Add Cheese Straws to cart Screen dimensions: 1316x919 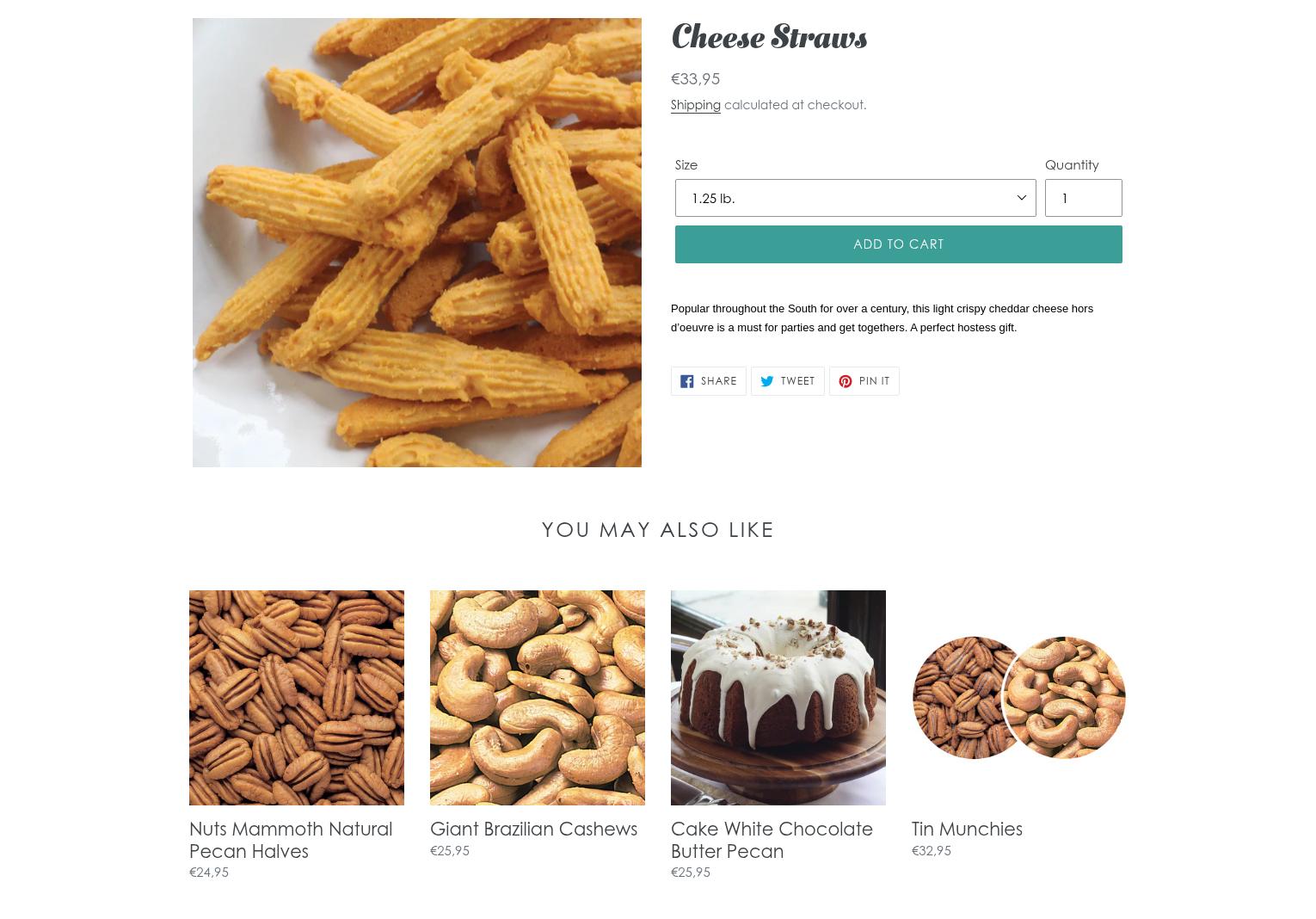click(x=898, y=244)
